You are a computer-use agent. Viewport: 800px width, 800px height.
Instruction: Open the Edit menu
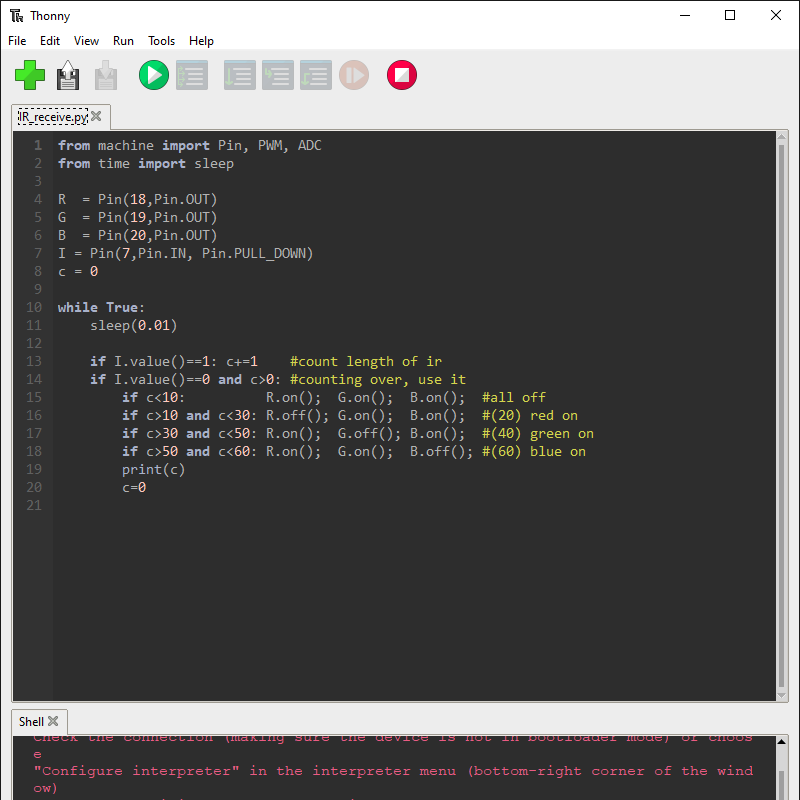50,41
